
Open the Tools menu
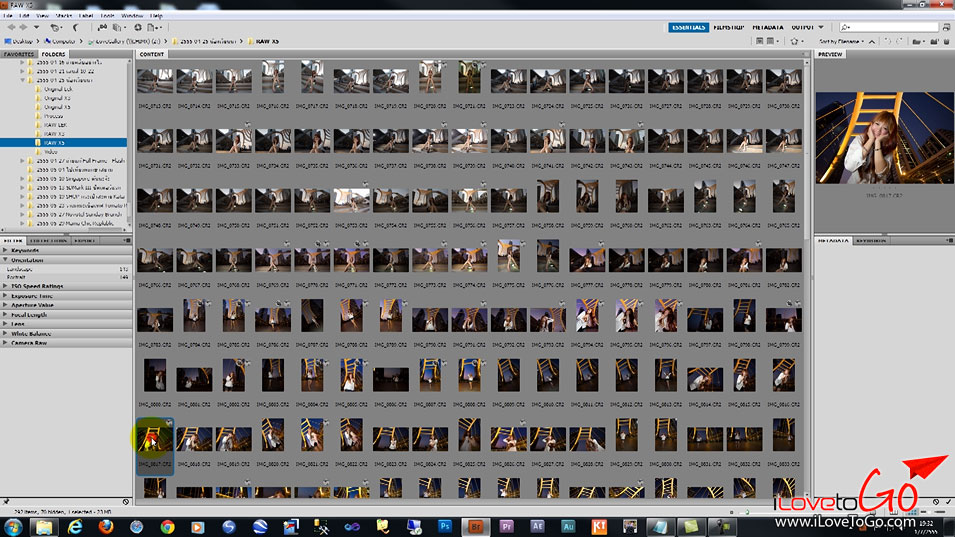click(x=107, y=15)
